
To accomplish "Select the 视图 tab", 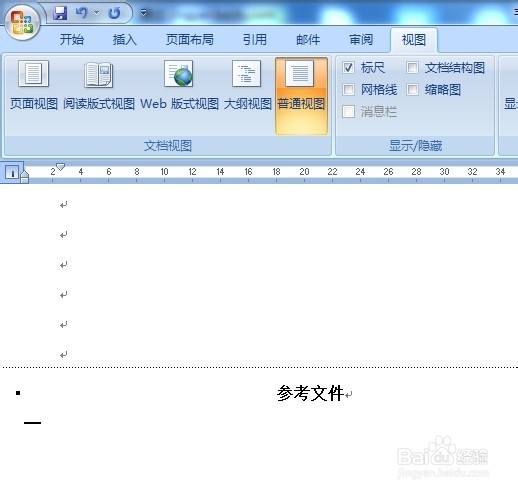I will pos(414,40).
